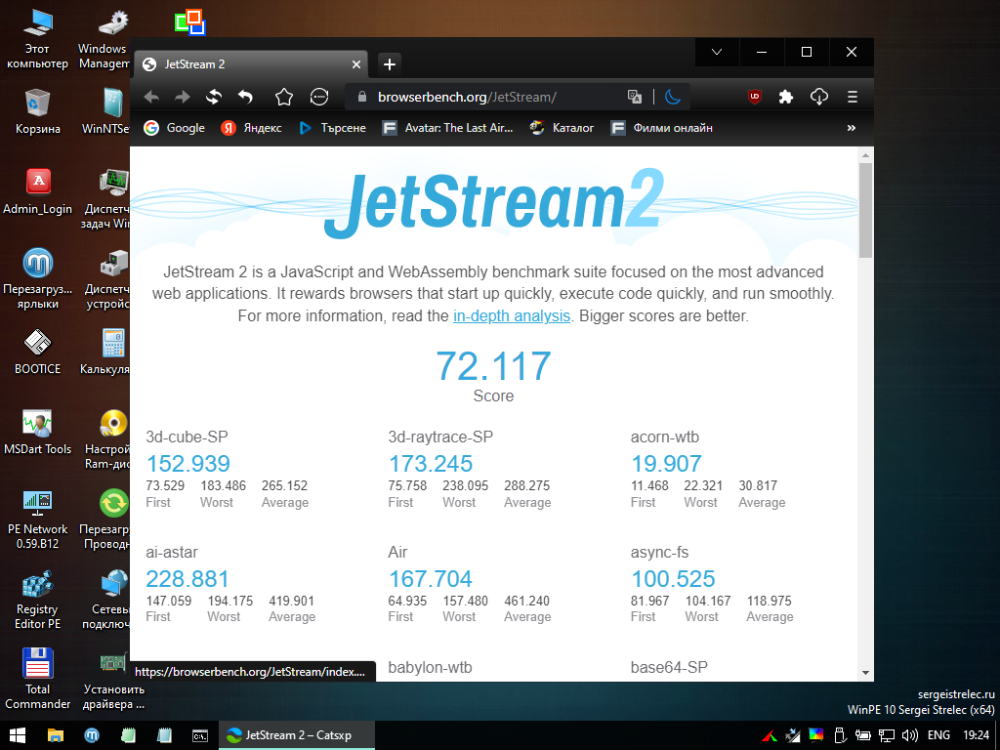
Task: Click the acorn-wtb score 19.907
Action: point(666,464)
